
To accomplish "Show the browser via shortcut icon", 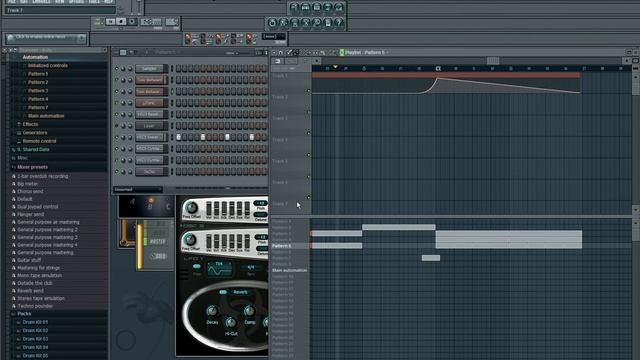I will click(328, 7).
